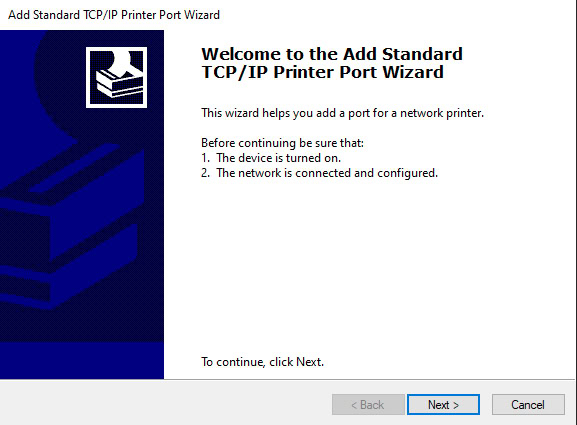Click the gray button bar background
Image resolution: width=577 pixels, height=425 pixels.
click(166, 403)
